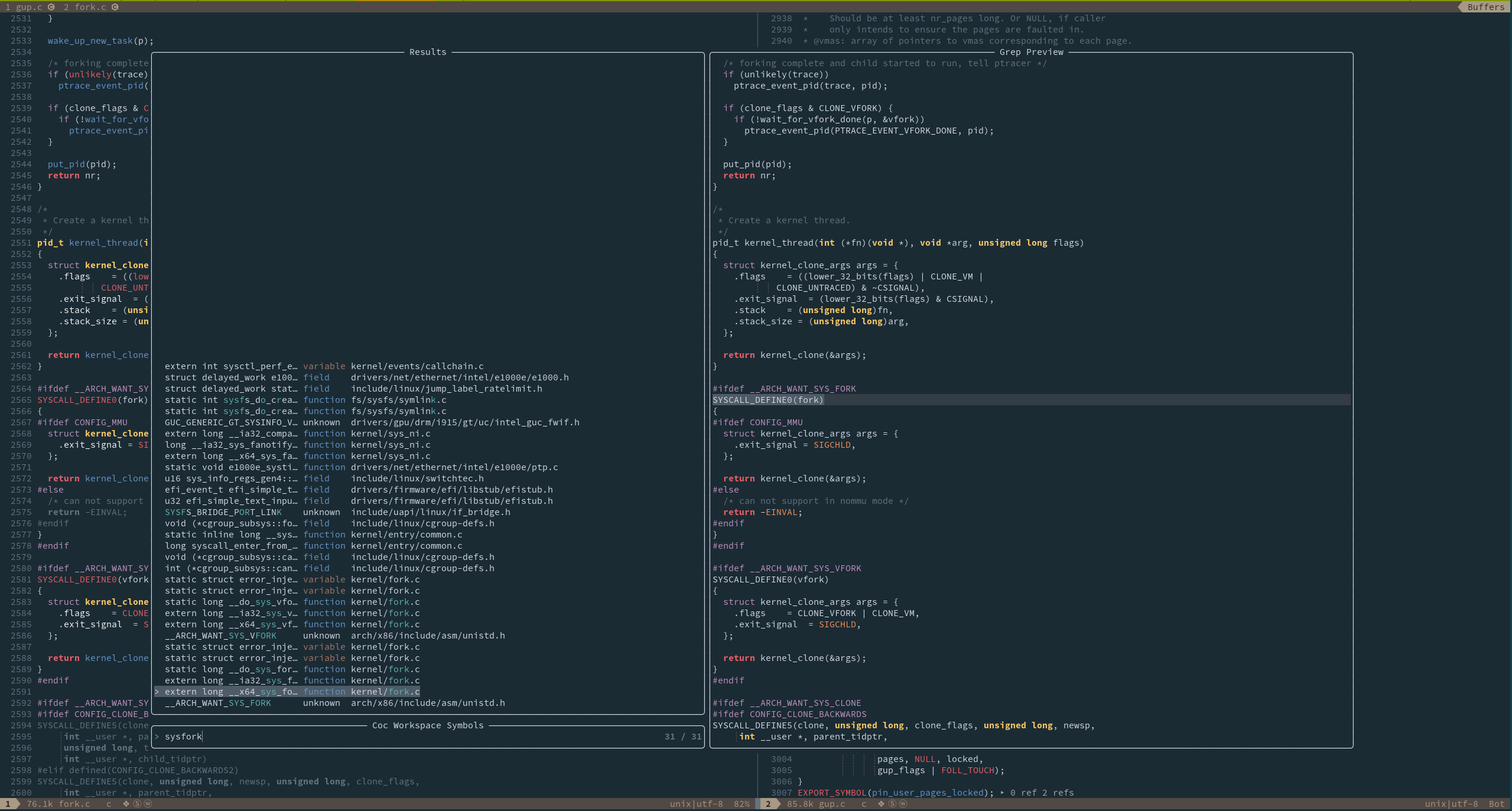Screen dimensions: 1512x811
Task: Click the circled W indicator in gup.c status line
Action: point(903,804)
